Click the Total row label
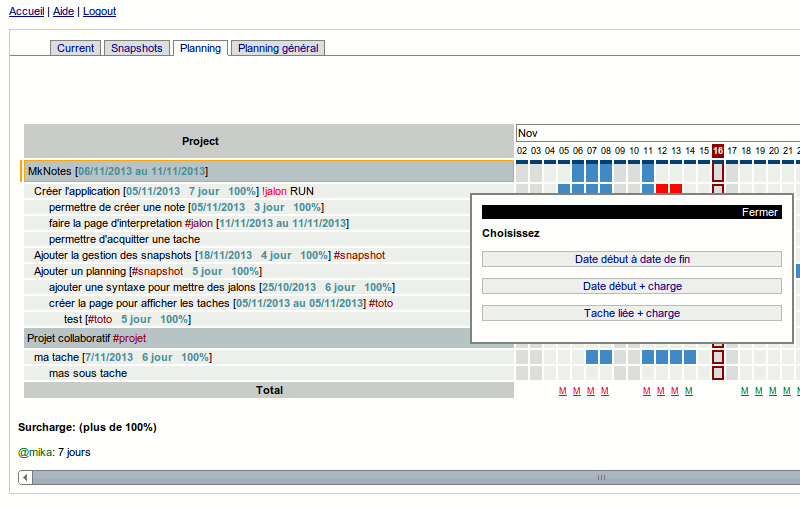 (x=269, y=390)
